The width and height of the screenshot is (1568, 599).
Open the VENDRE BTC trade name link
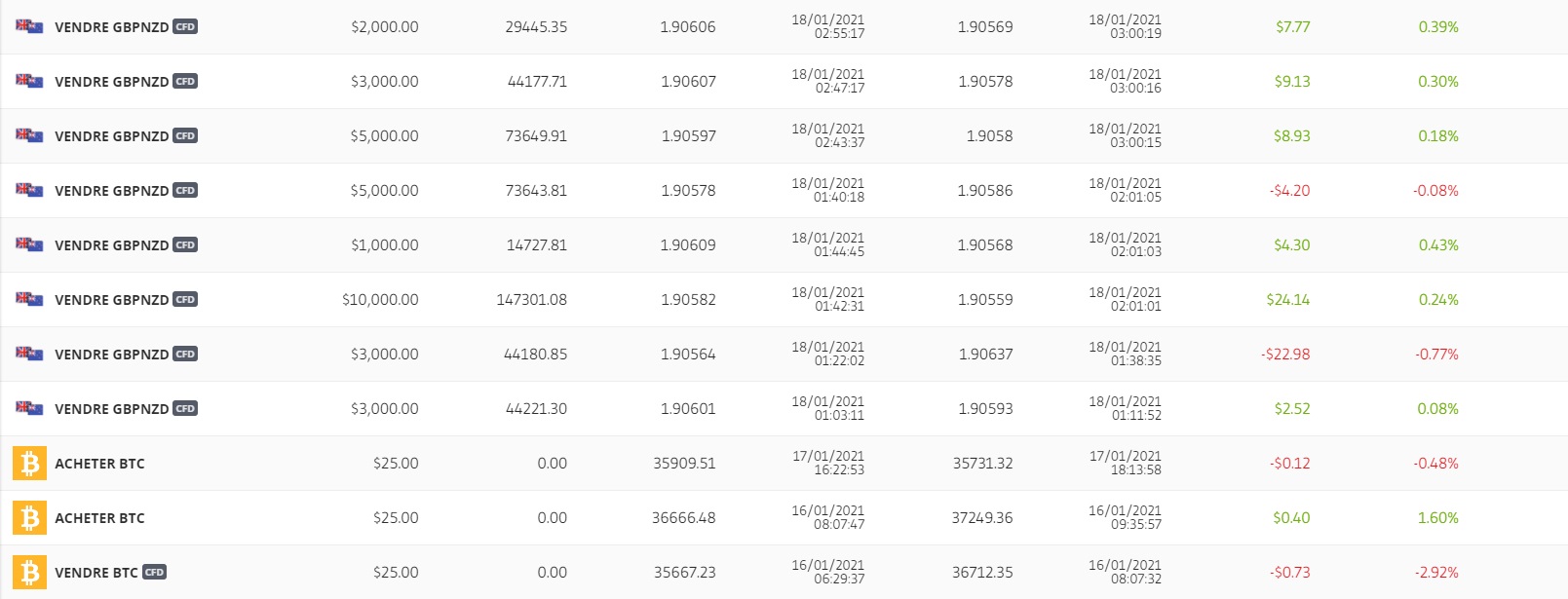(96, 573)
